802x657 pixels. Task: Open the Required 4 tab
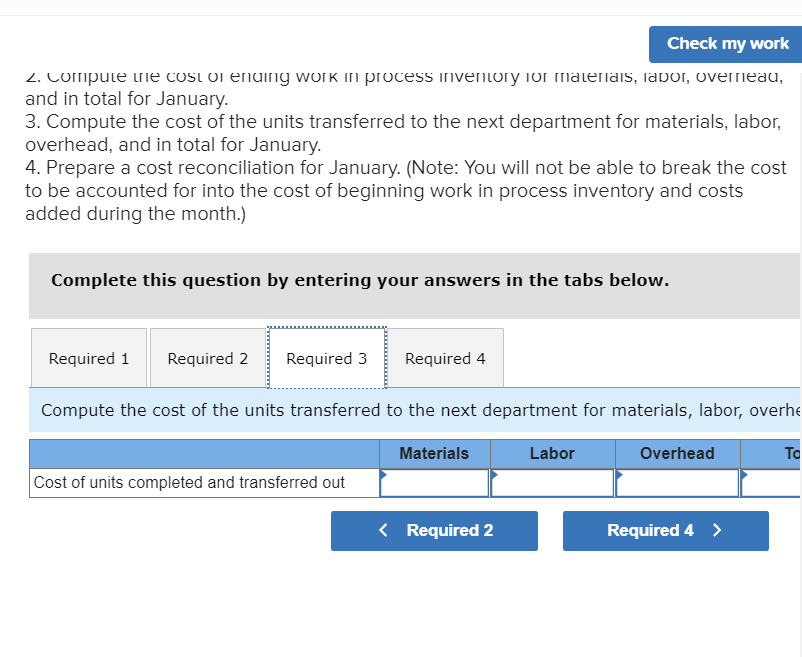point(444,357)
